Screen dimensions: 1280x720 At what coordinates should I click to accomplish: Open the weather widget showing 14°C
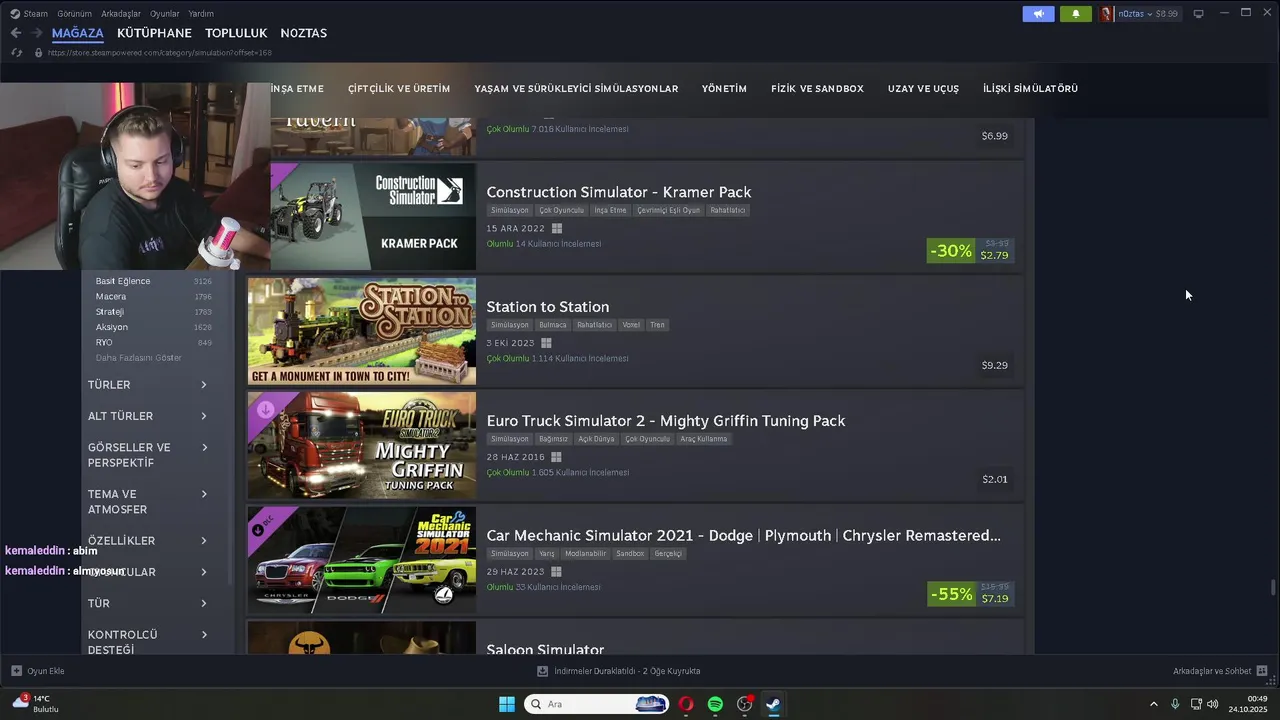point(36,703)
